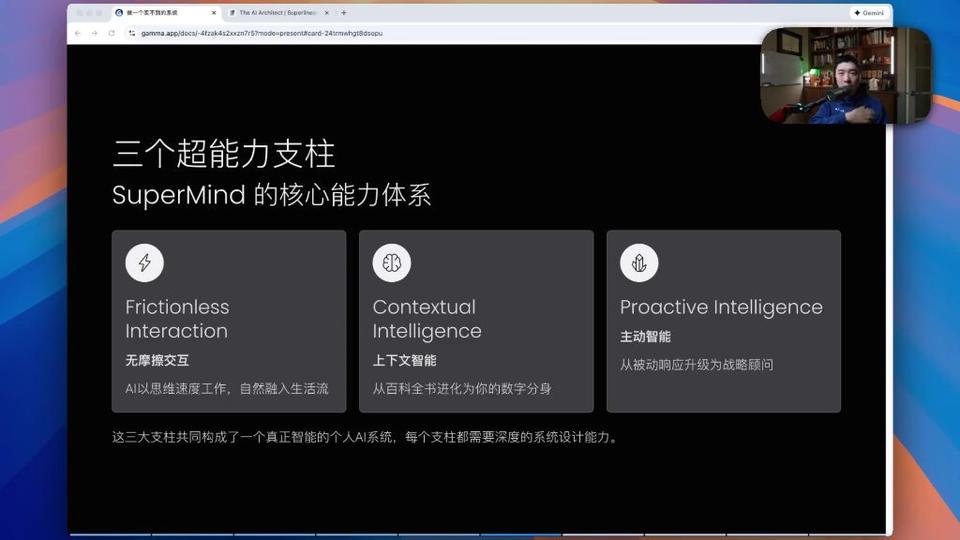Click the heading 三个超能力支柱
Image resolution: width=960 pixels, height=540 pixels.
(223, 154)
